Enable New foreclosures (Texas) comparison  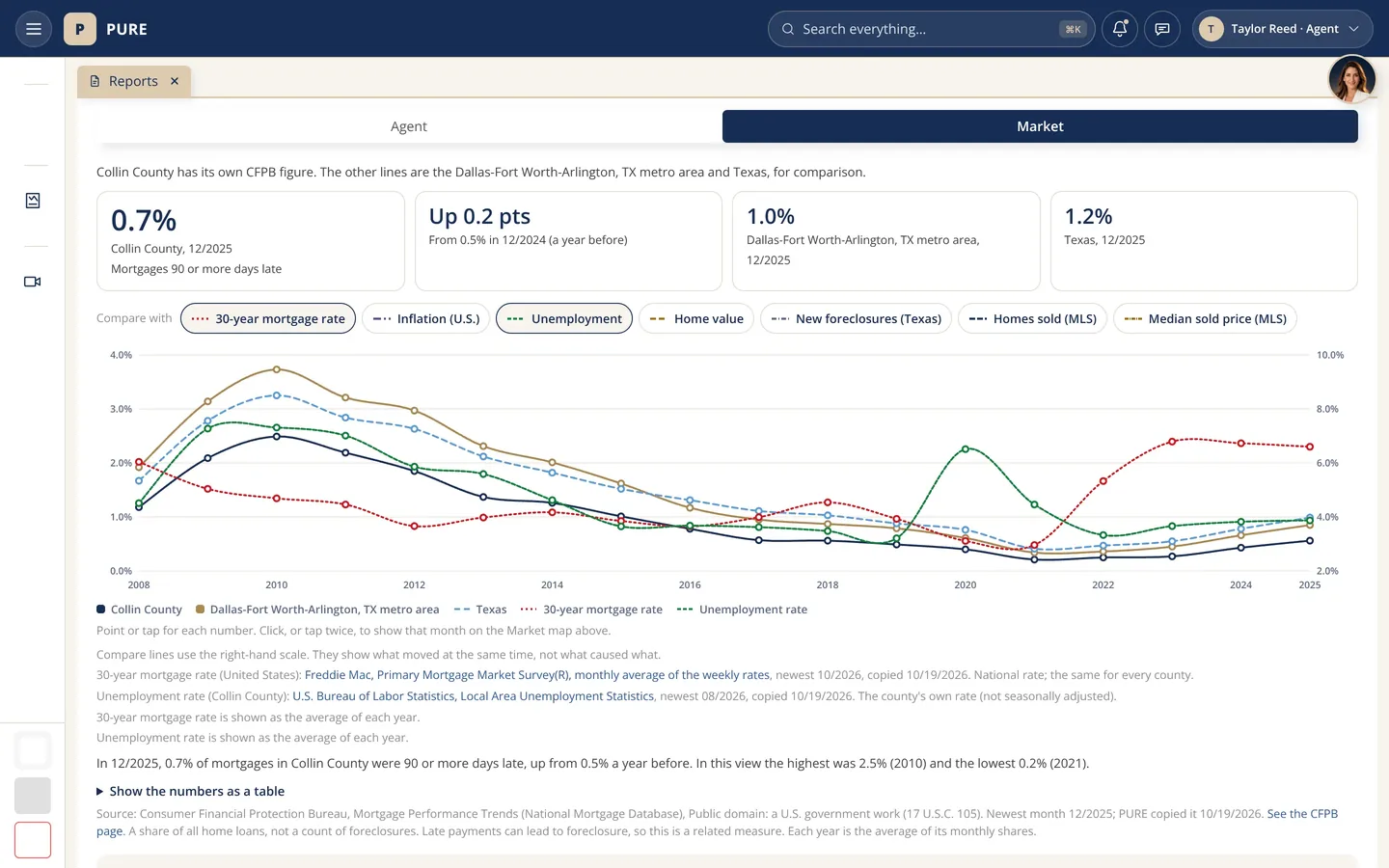click(857, 318)
